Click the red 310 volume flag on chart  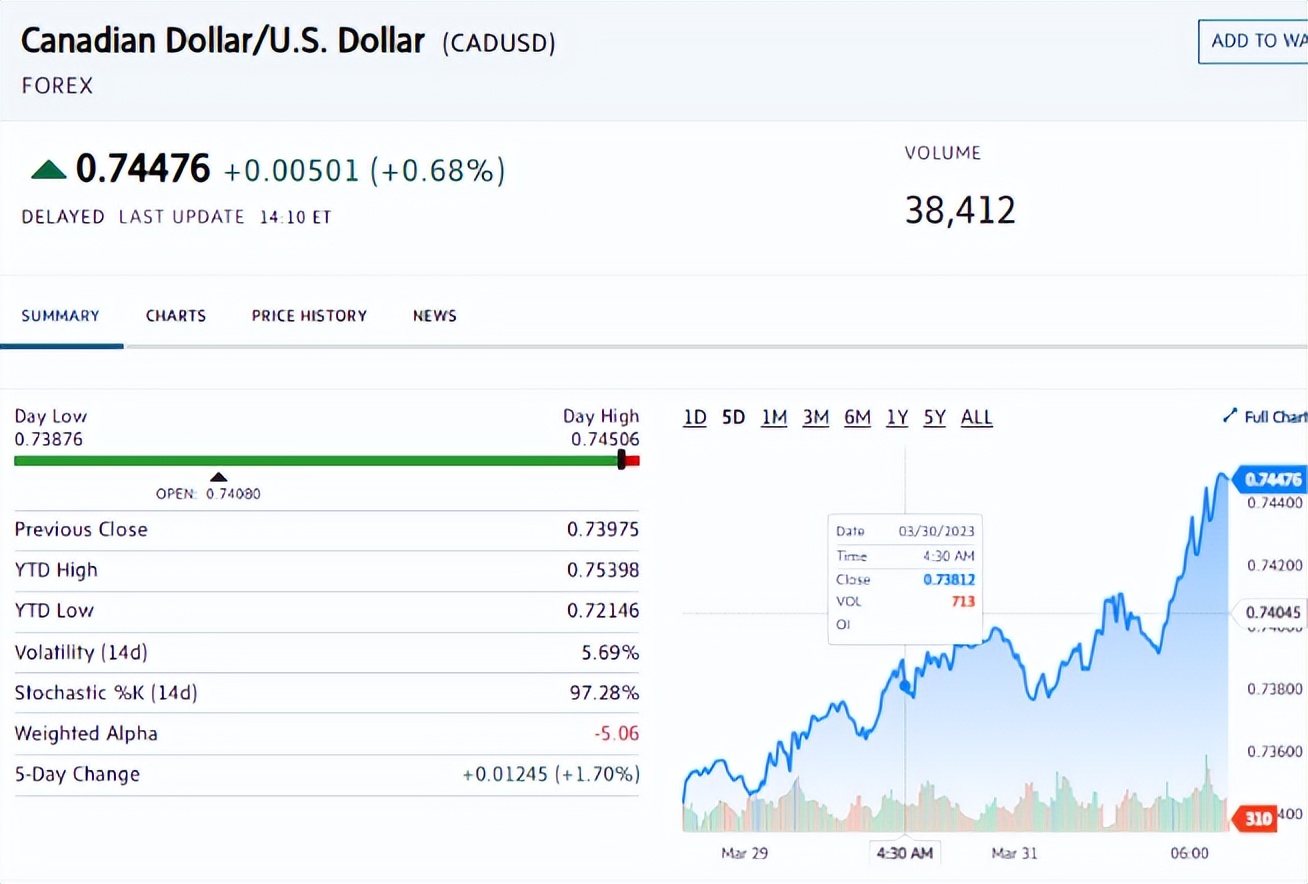(x=1257, y=819)
